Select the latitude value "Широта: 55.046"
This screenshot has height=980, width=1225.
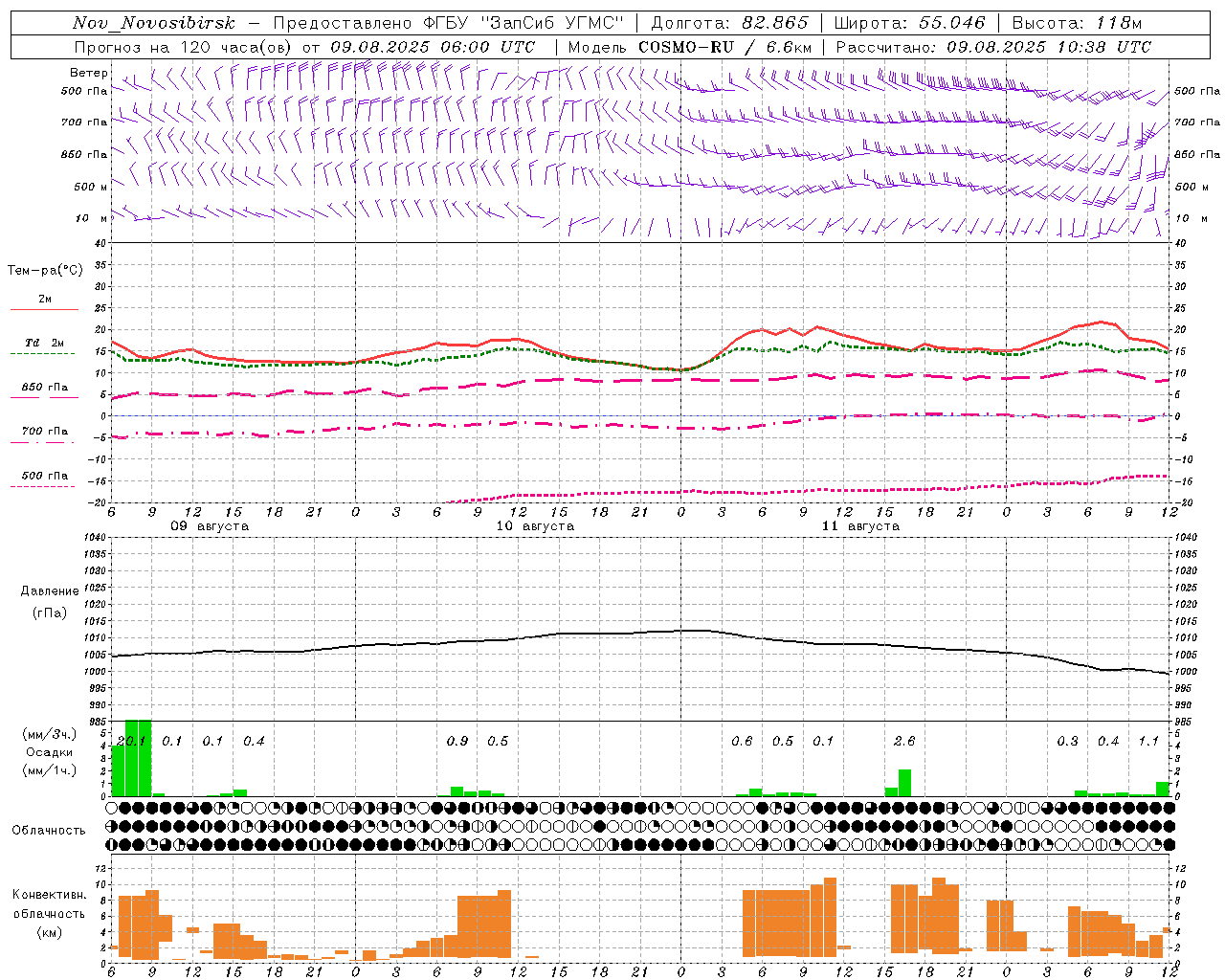(909, 23)
